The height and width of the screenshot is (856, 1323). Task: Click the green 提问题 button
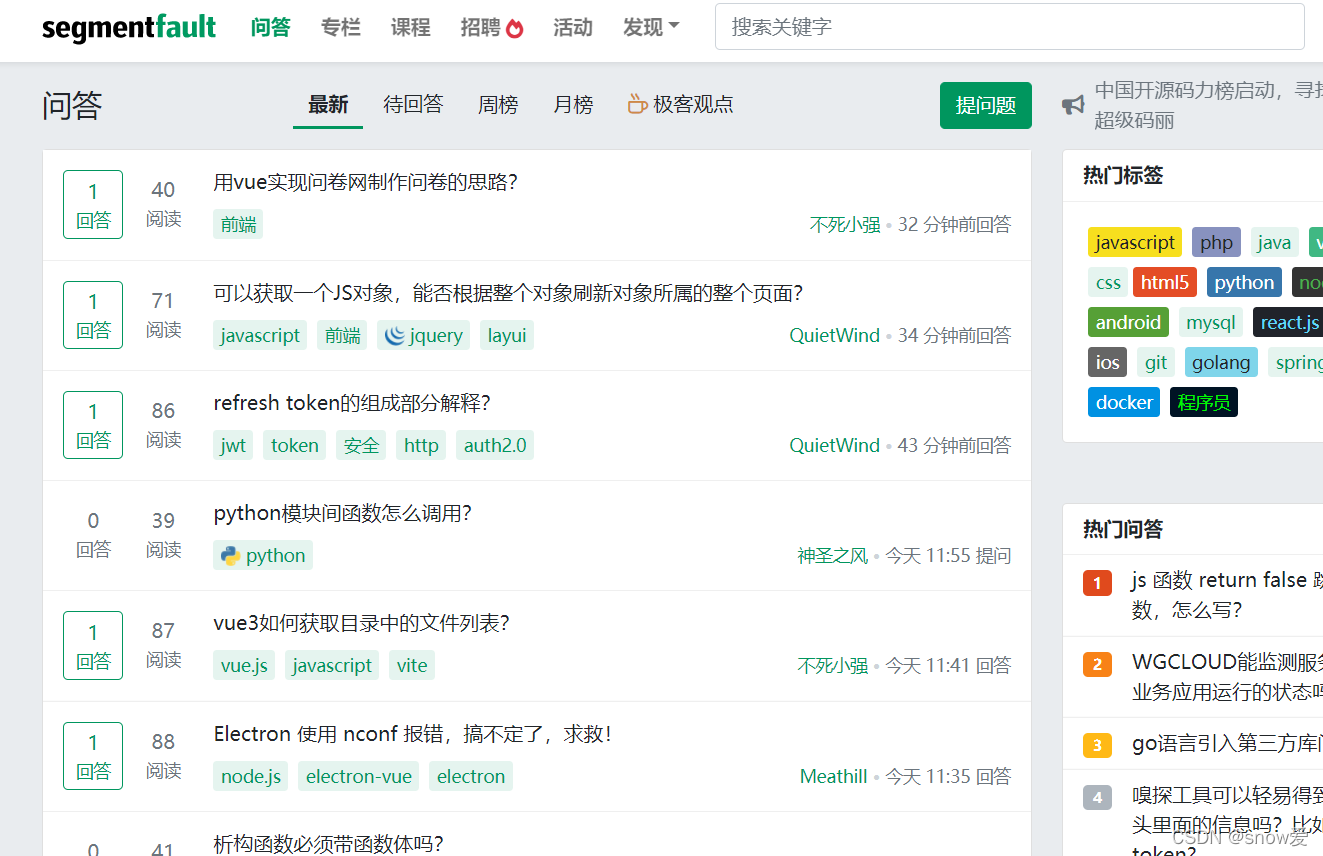coord(986,105)
